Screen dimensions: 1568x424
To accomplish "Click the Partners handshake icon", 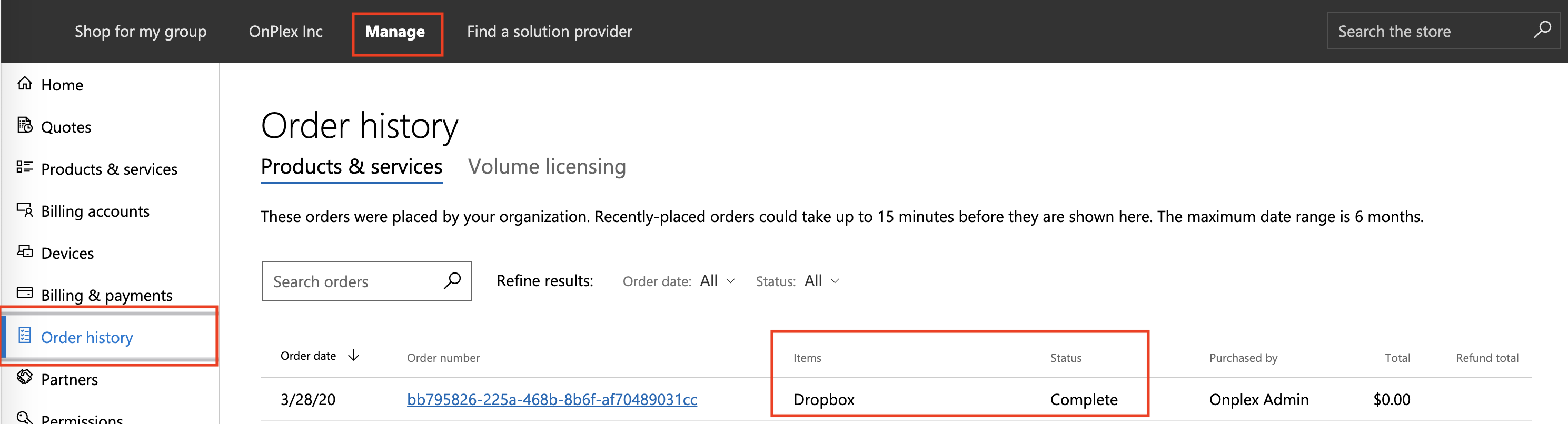I will [24, 377].
